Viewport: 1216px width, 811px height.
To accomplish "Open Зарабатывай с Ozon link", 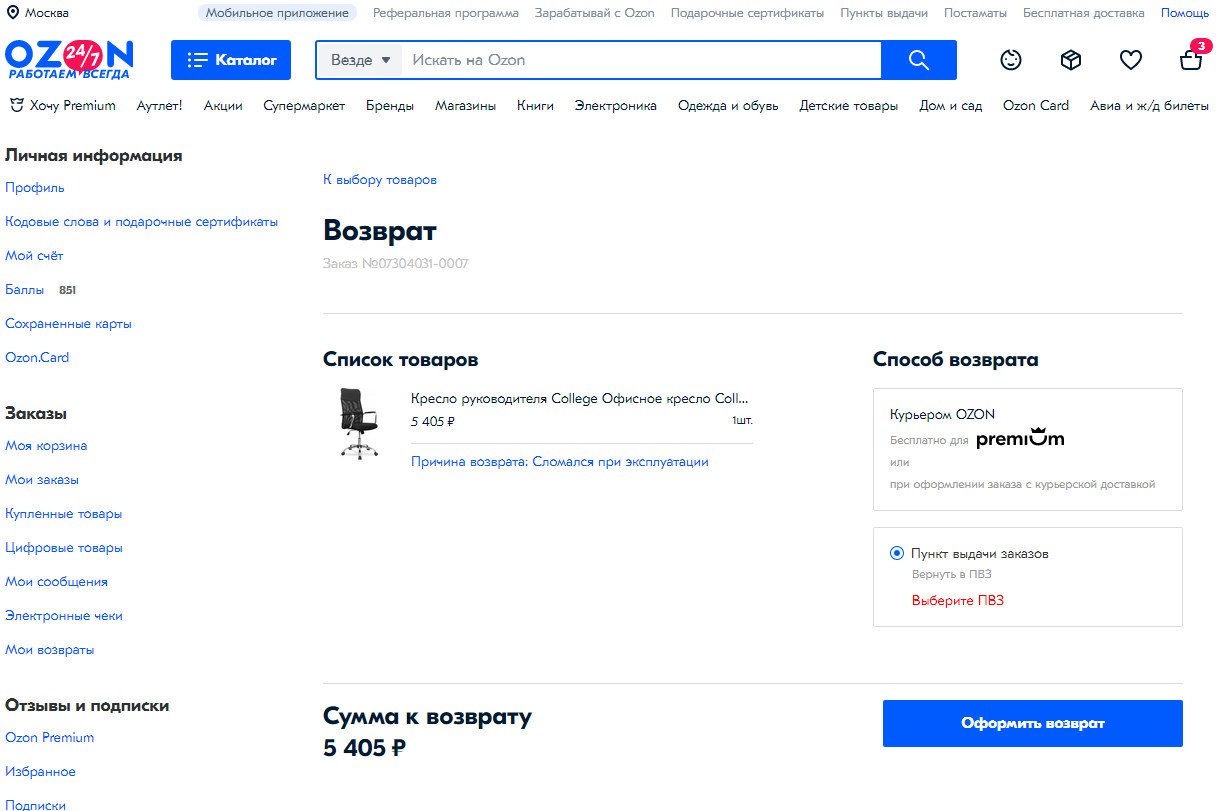I will click(x=595, y=13).
